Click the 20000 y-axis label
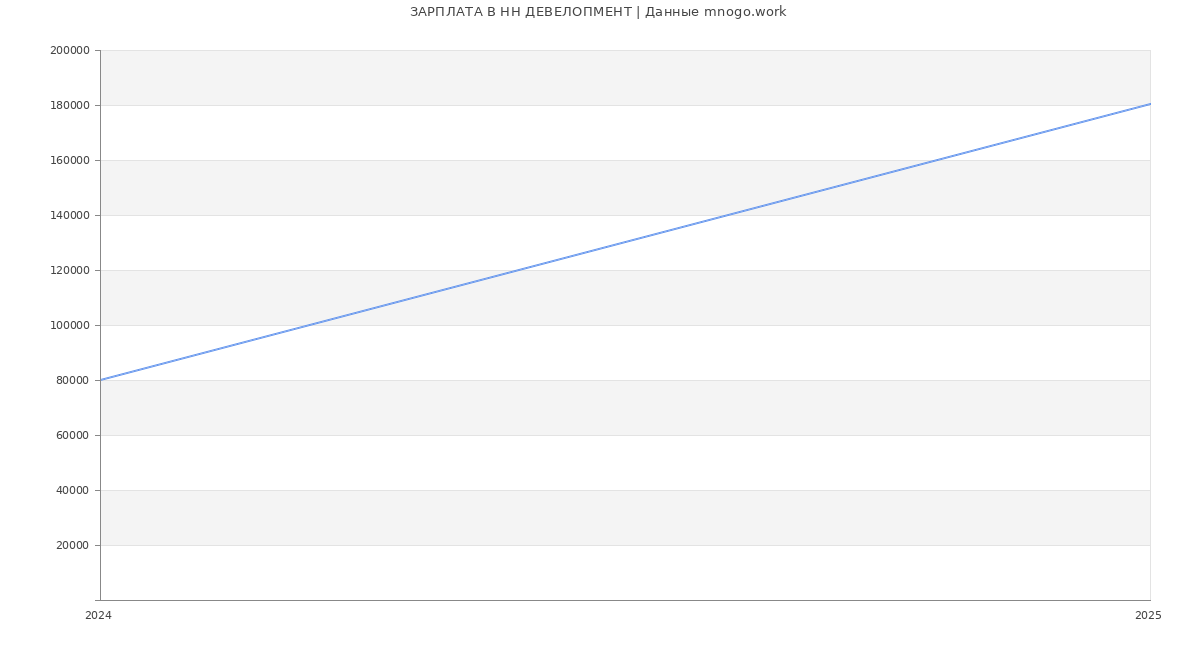This screenshot has width=1200, height=650. point(73,545)
